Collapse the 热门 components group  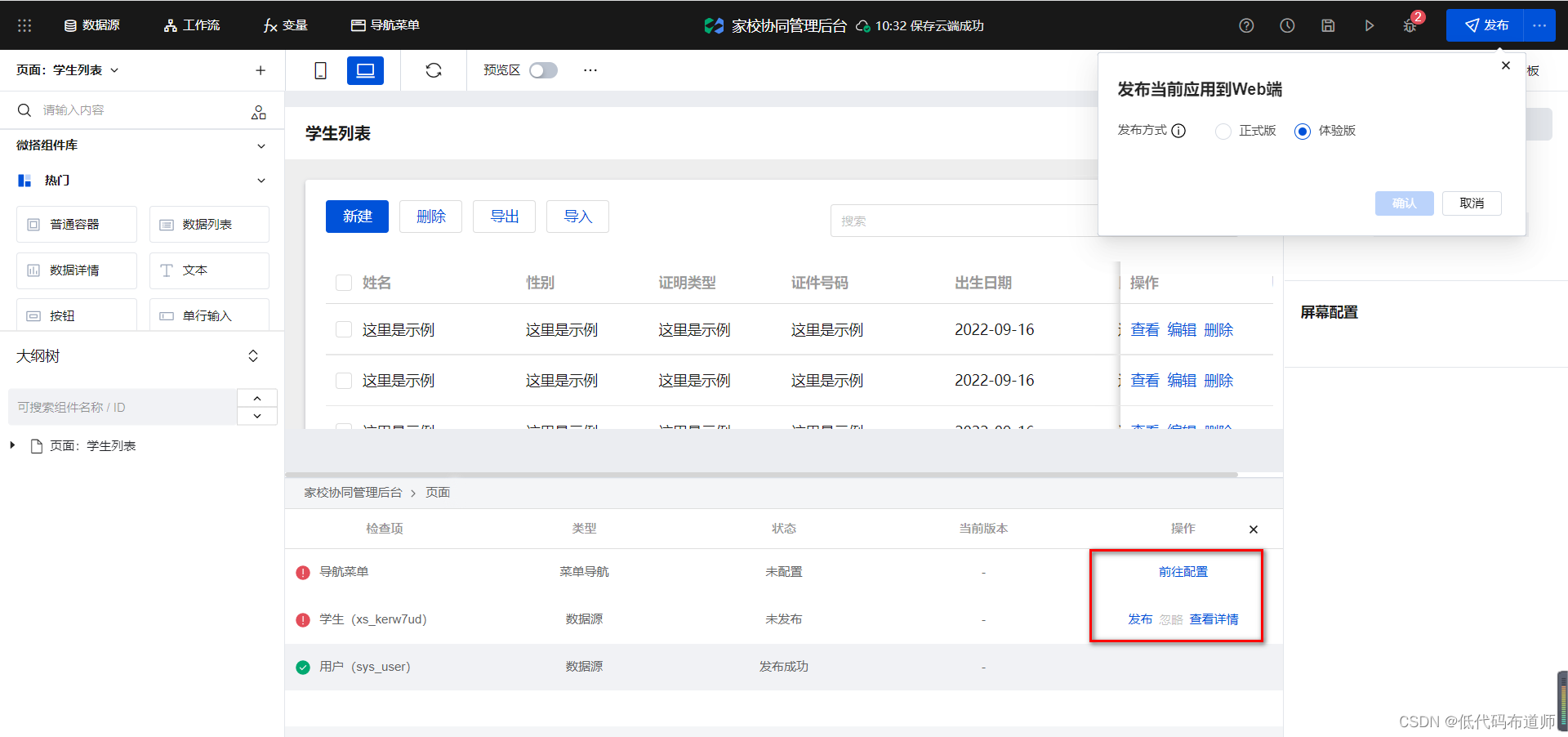tap(261, 181)
